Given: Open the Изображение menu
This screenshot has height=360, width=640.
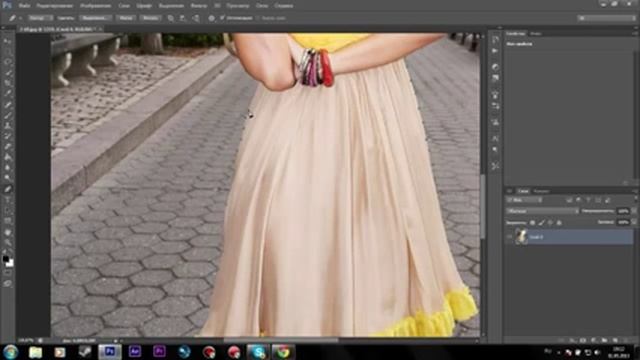Looking at the screenshot, I should point(96,6).
